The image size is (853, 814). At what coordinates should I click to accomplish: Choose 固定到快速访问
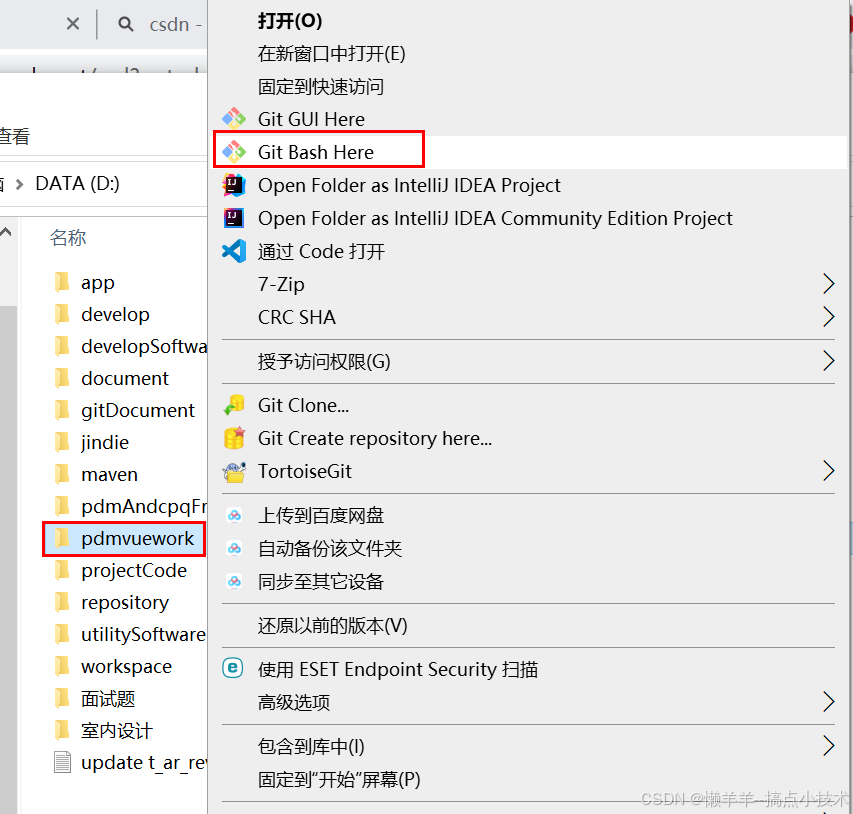tap(320, 87)
